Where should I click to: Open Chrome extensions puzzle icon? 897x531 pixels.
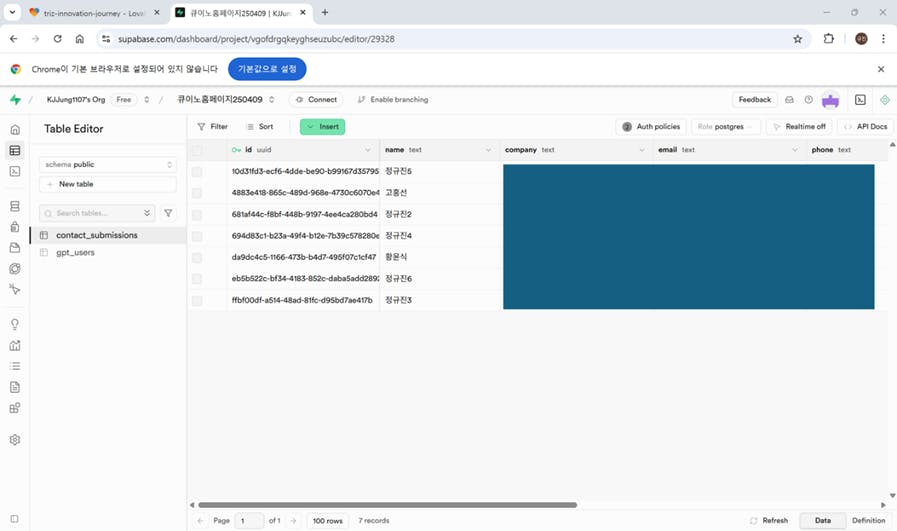point(828,39)
